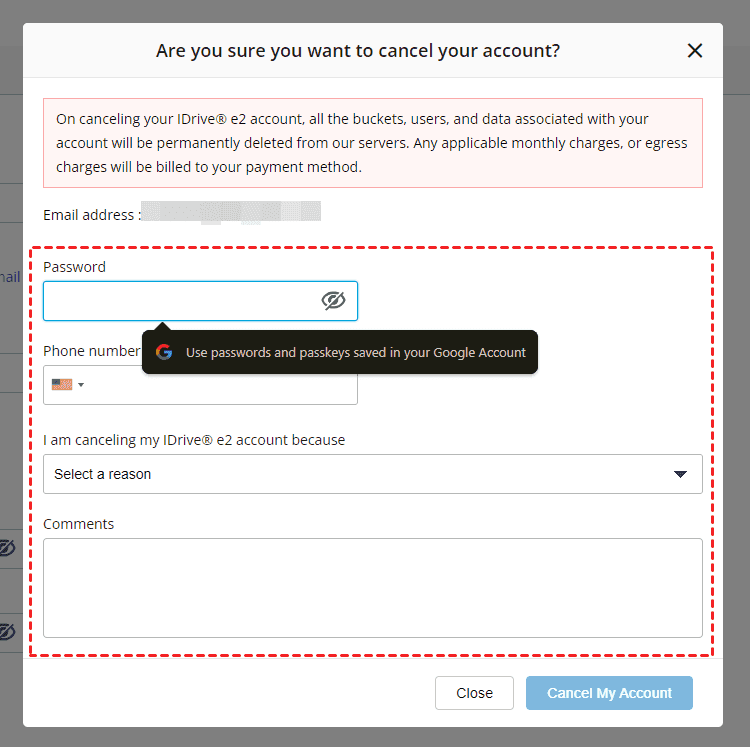Open country code arrow beside flag
This screenshot has height=747, width=750.
click(x=81, y=385)
